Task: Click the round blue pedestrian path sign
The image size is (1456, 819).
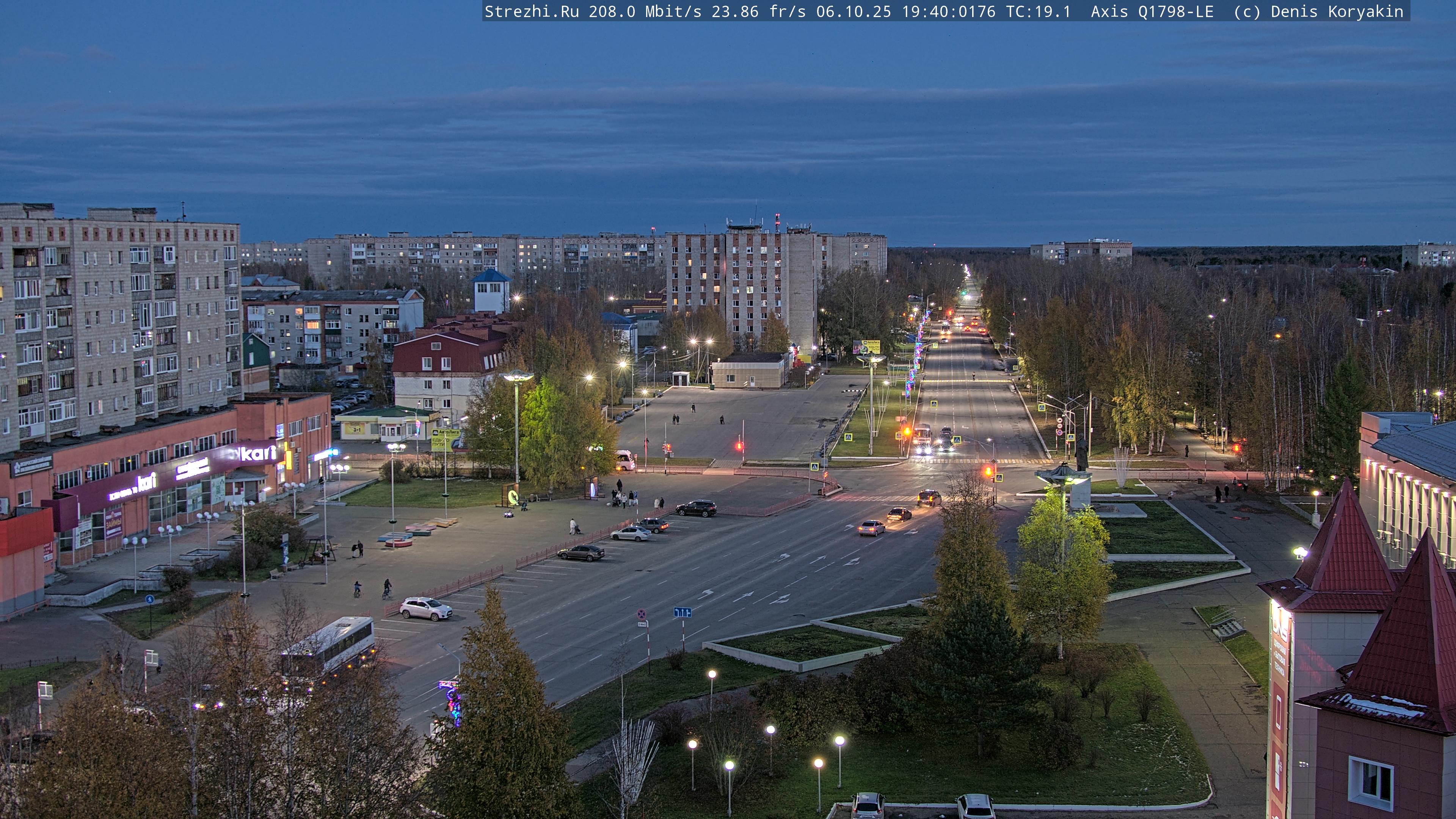Action: 149,599
